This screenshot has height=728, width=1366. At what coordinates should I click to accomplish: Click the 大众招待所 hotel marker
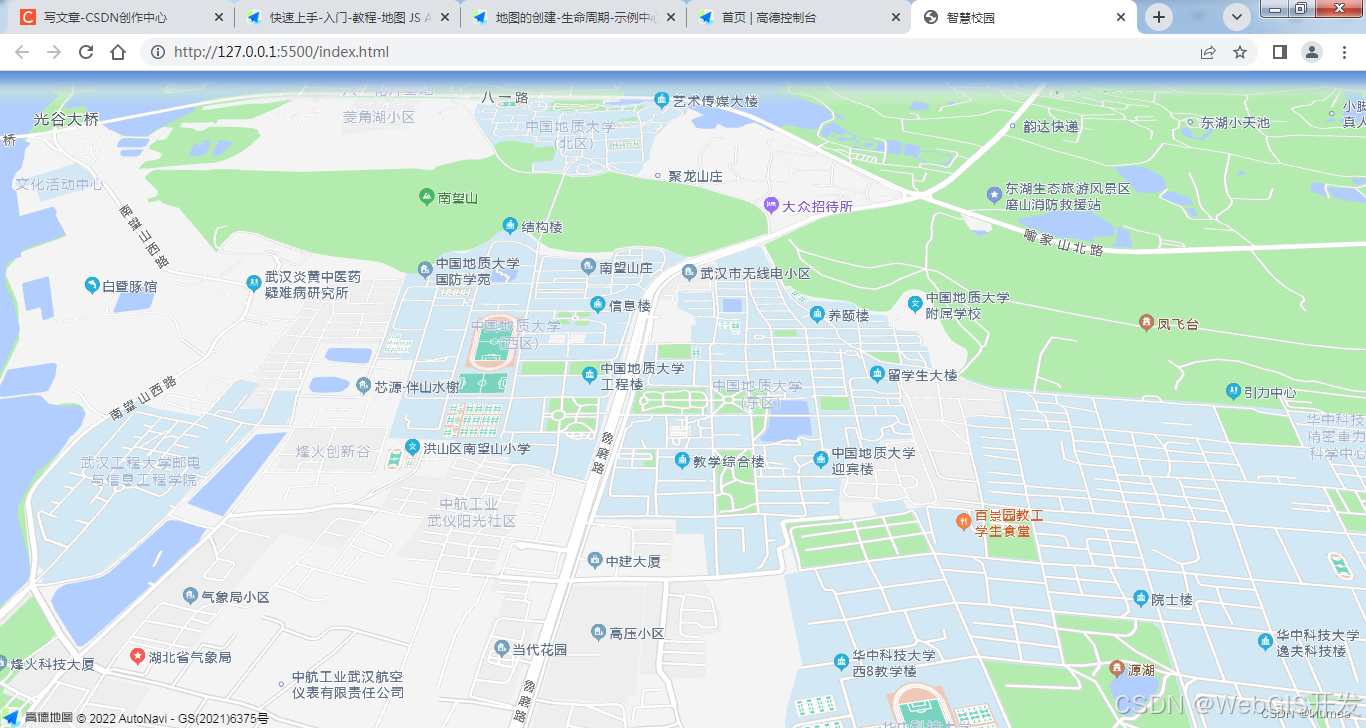click(770, 205)
